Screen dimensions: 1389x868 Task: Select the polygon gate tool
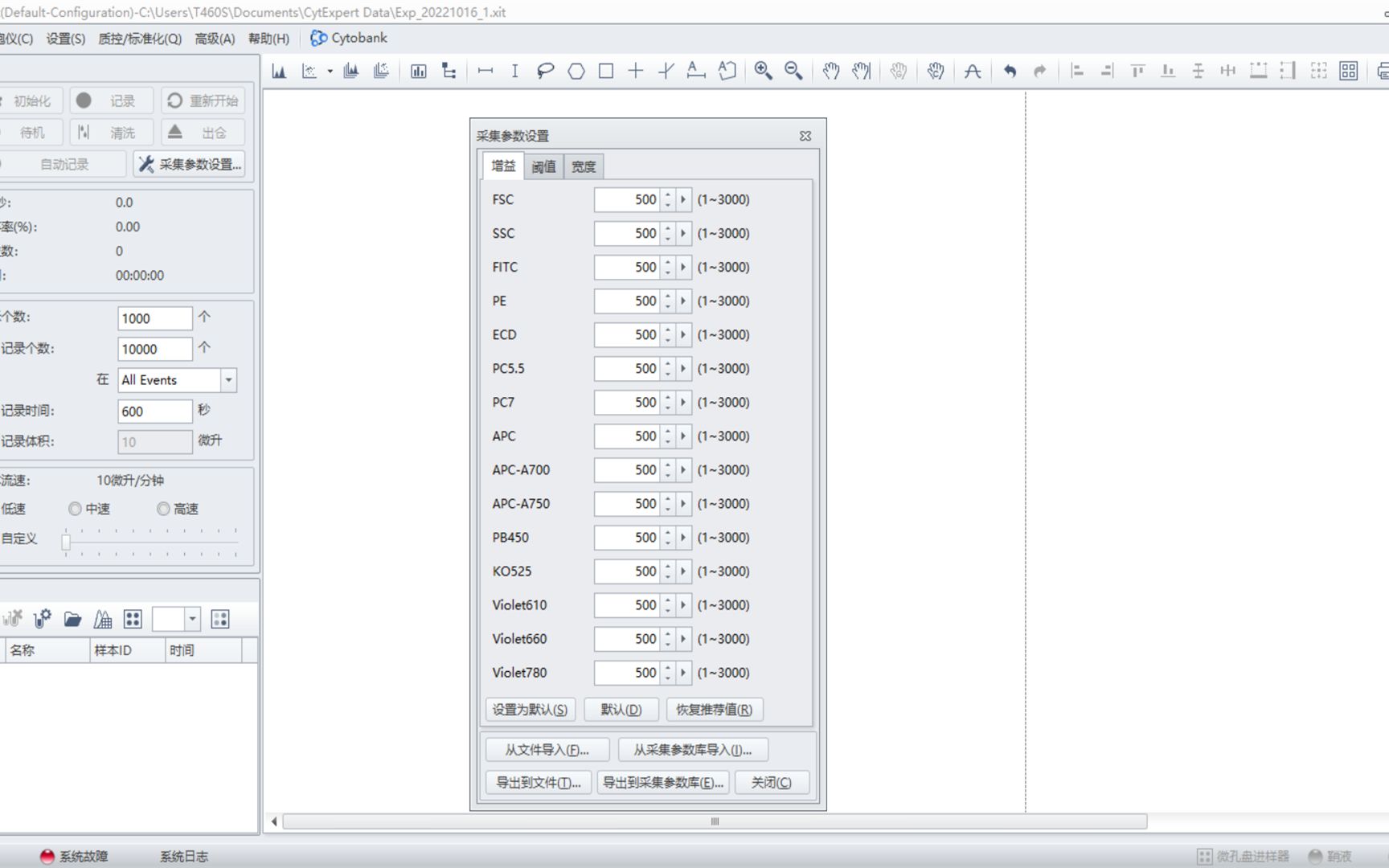(x=575, y=71)
